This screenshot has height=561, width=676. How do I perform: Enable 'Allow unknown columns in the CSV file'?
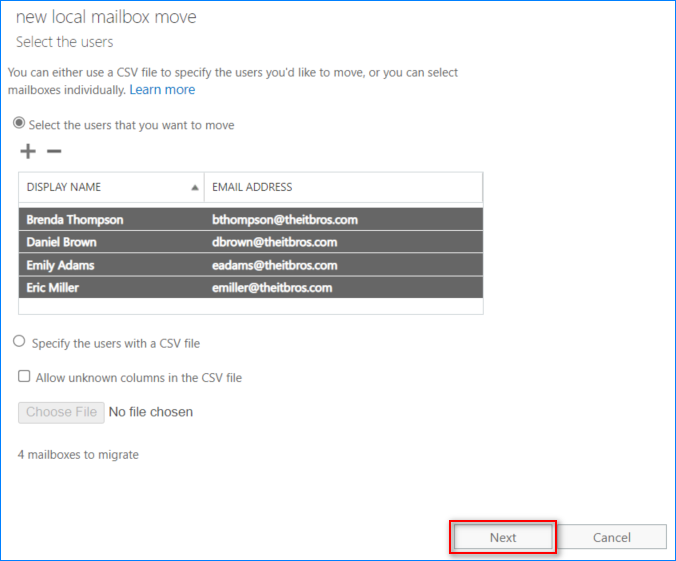(24, 376)
